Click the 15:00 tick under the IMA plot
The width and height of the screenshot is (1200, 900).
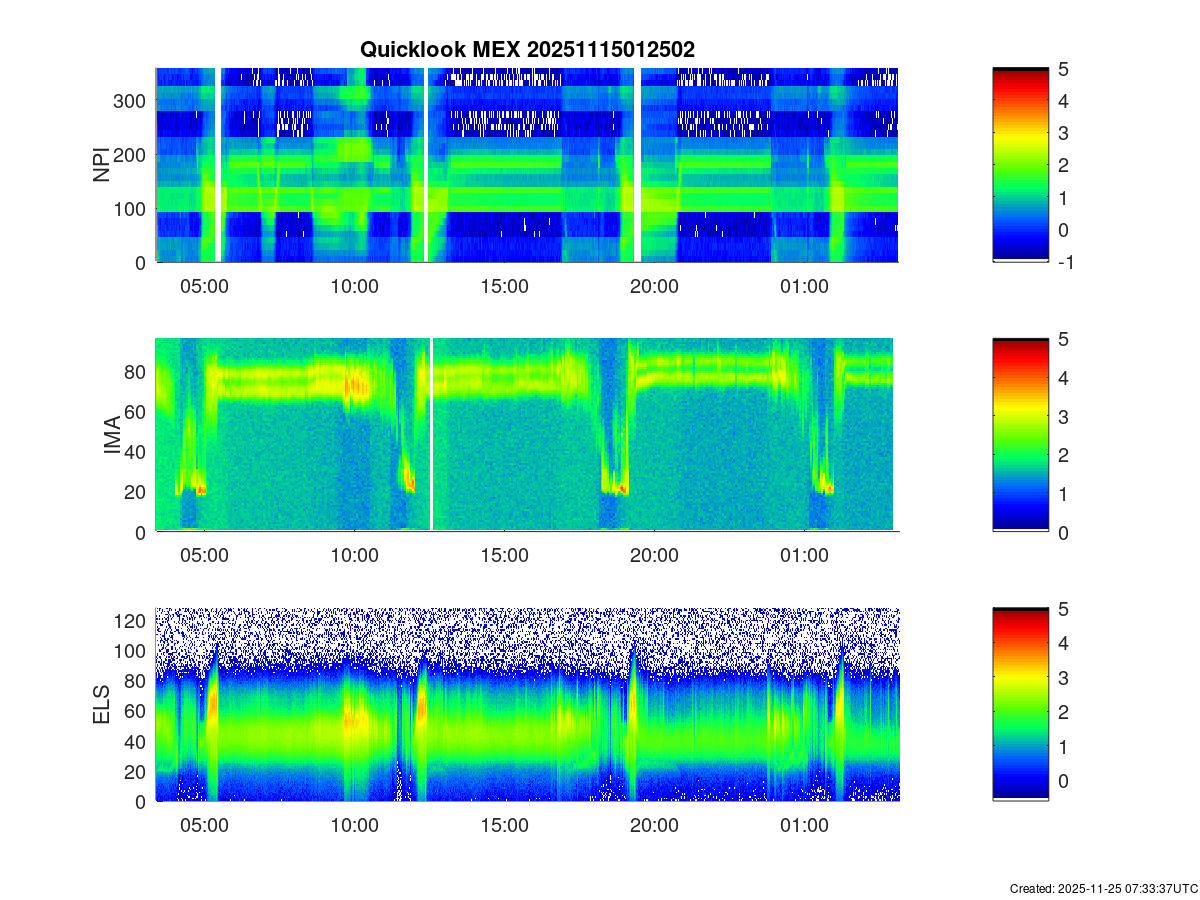(504, 556)
